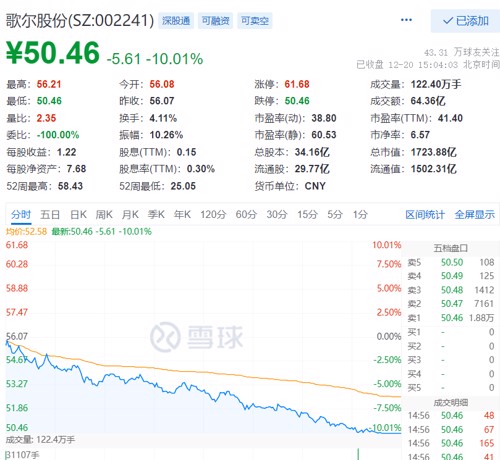Switch to the 60分 interval tab
Viewport: 500px width, 460px height.
pos(246,215)
